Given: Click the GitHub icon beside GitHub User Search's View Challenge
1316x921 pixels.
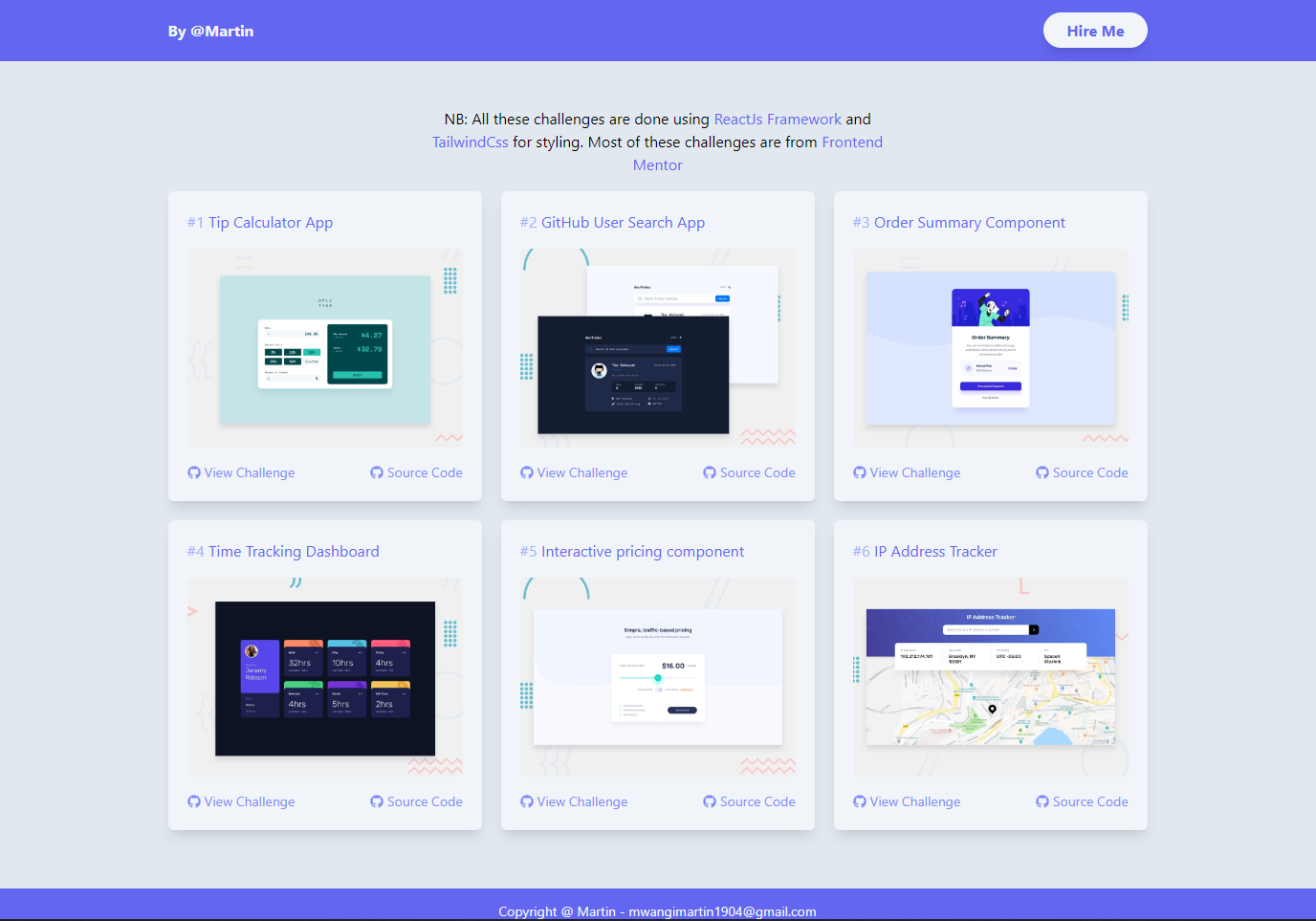Looking at the screenshot, I should pyautogui.click(x=525, y=472).
